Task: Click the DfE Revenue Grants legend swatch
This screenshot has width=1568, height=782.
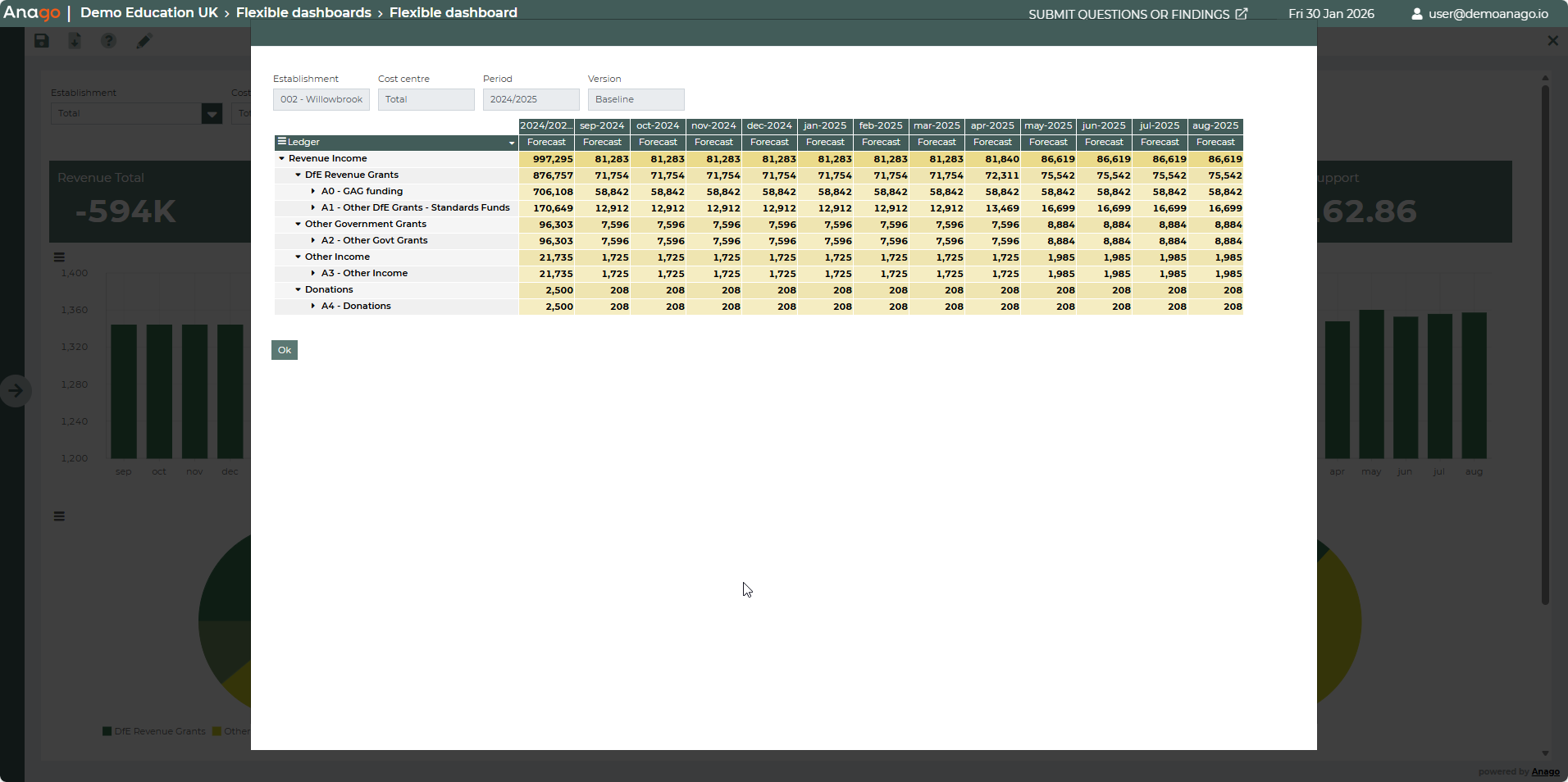Action: [107, 731]
